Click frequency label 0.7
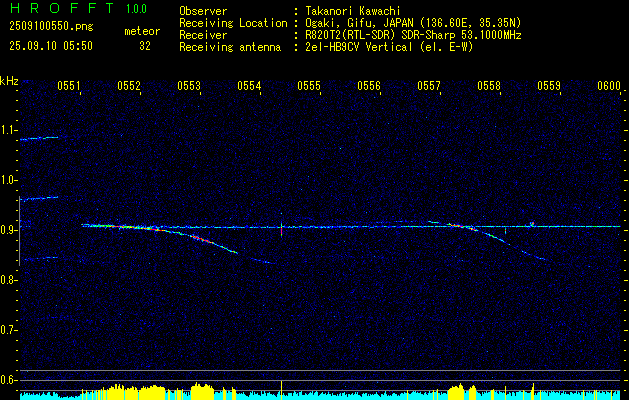 (x=9, y=330)
